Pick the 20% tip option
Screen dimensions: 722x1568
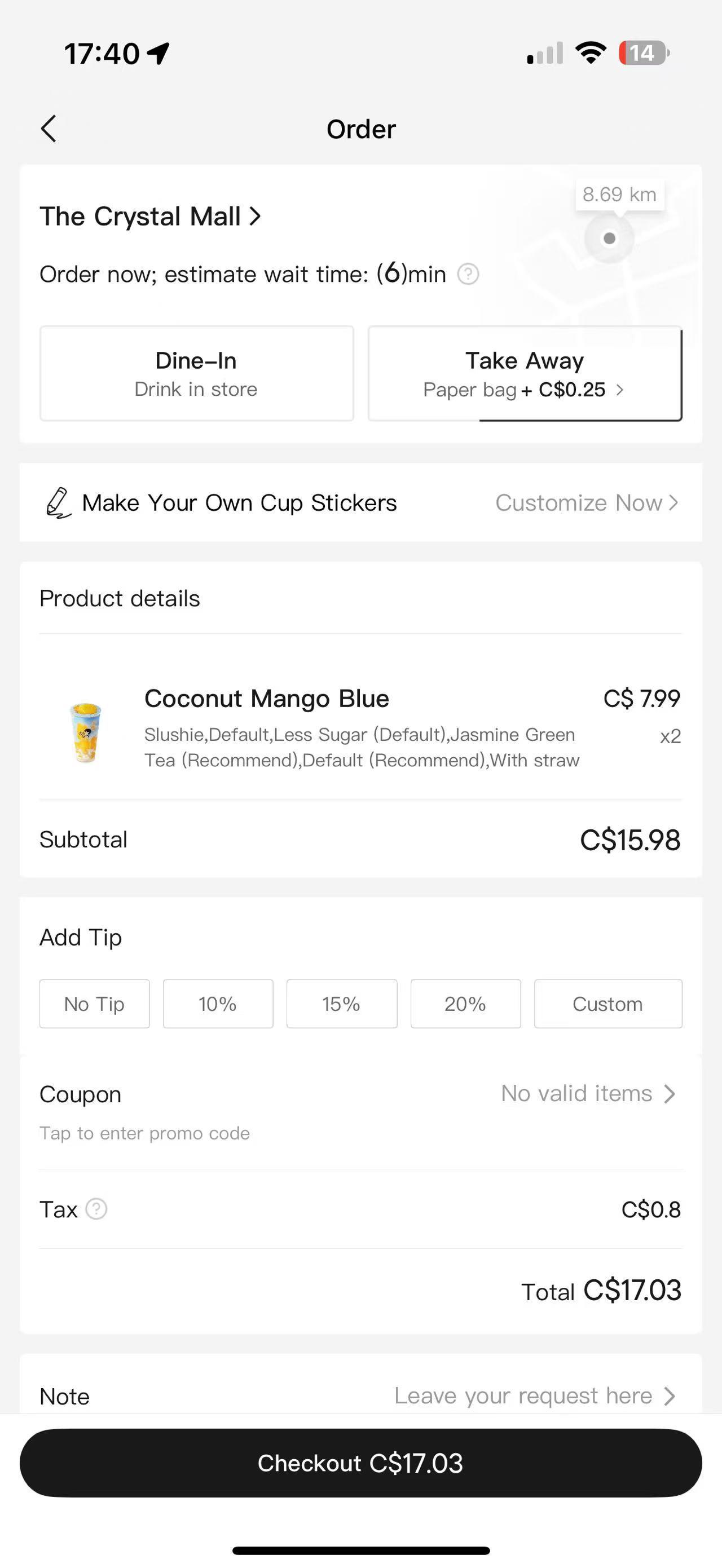pos(466,1004)
